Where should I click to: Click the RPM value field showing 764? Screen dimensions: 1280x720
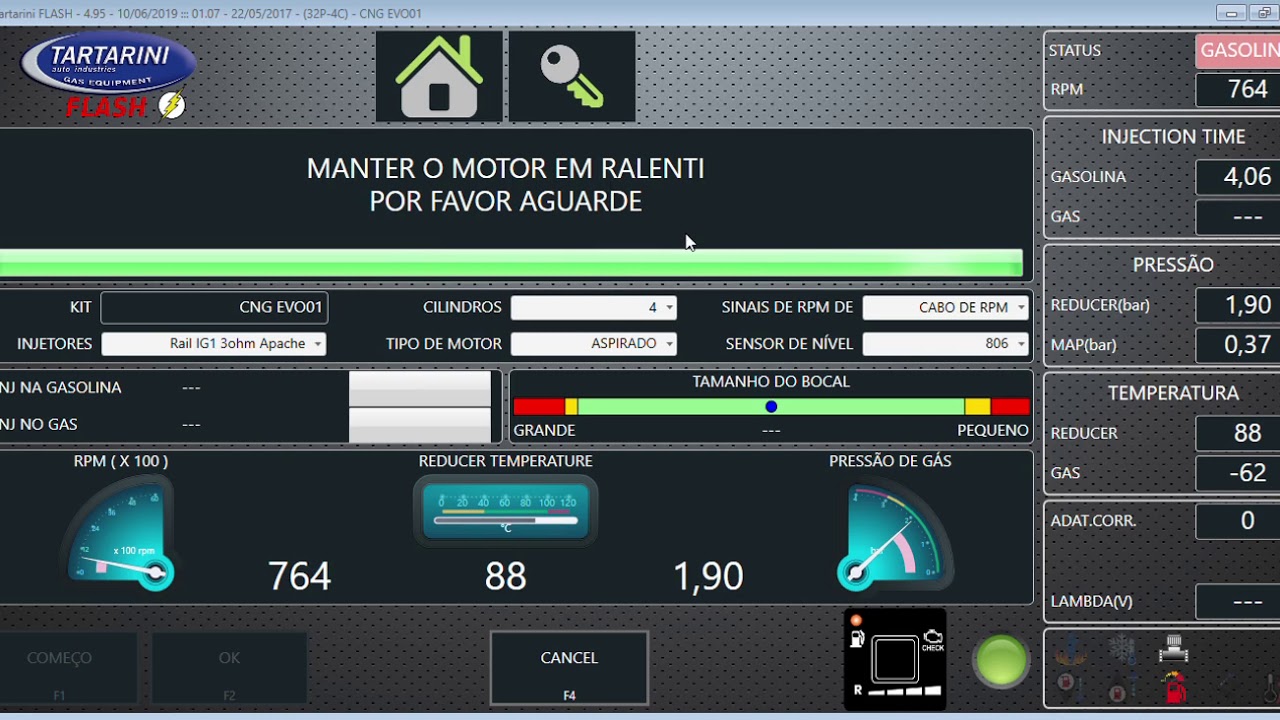pos(1238,89)
